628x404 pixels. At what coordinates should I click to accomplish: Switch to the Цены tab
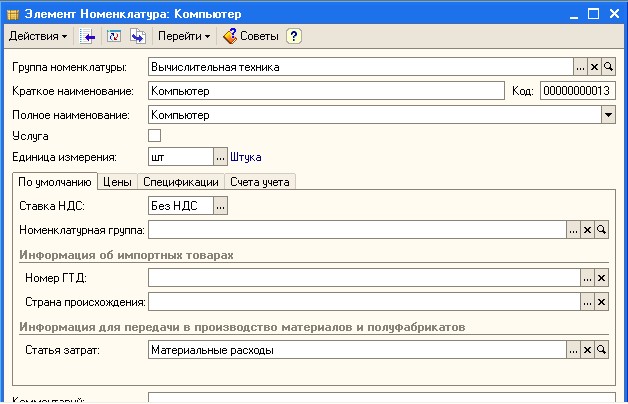tap(117, 182)
